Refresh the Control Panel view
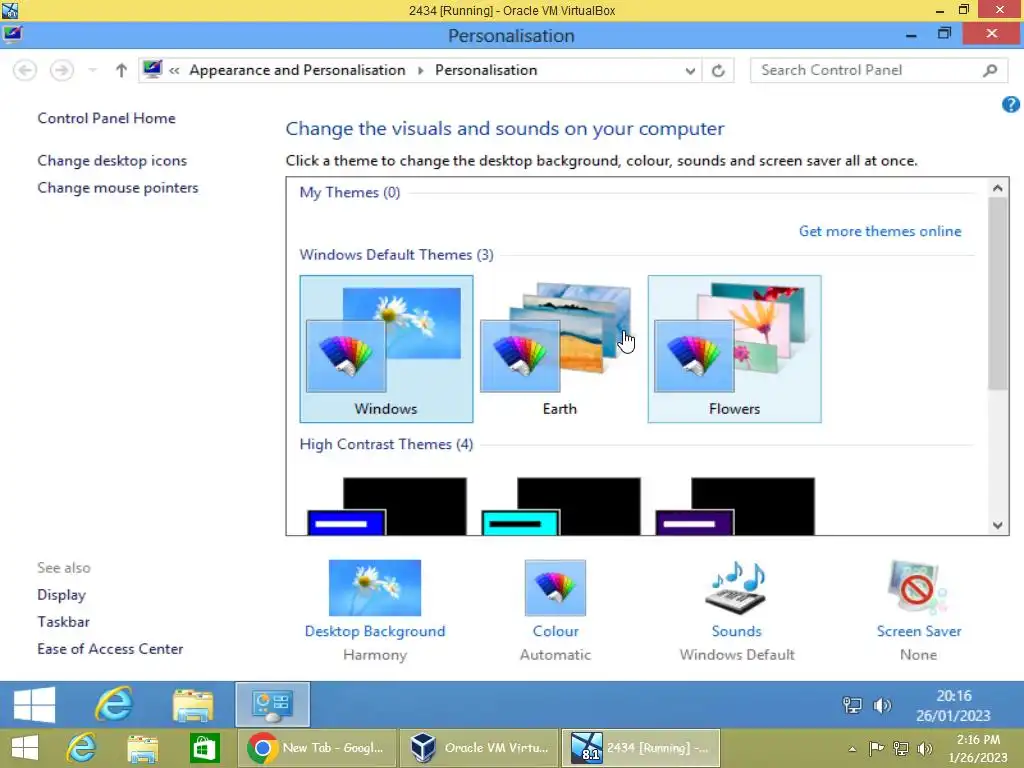The width and height of the screenshot is (1024, 768). tap(718, 71)
